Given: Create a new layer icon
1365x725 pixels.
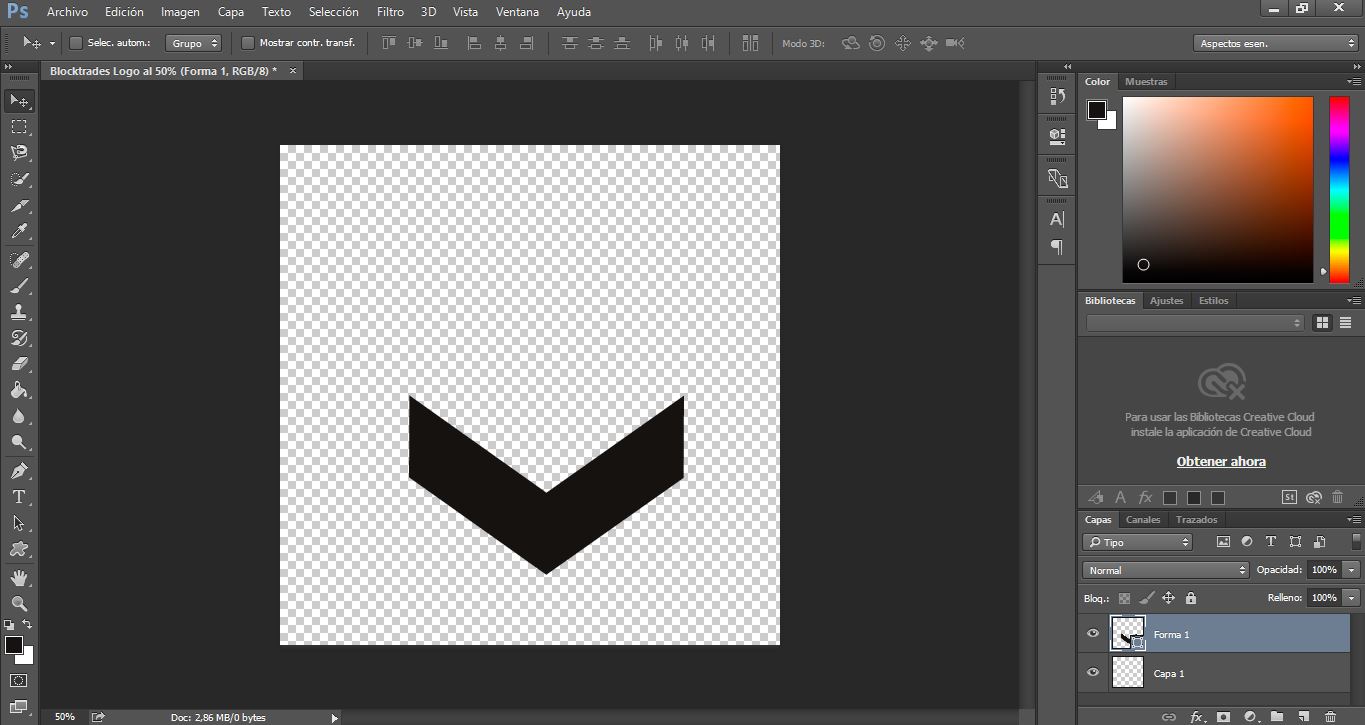Looking at the screenshot, I should [x=1303, y=716].
